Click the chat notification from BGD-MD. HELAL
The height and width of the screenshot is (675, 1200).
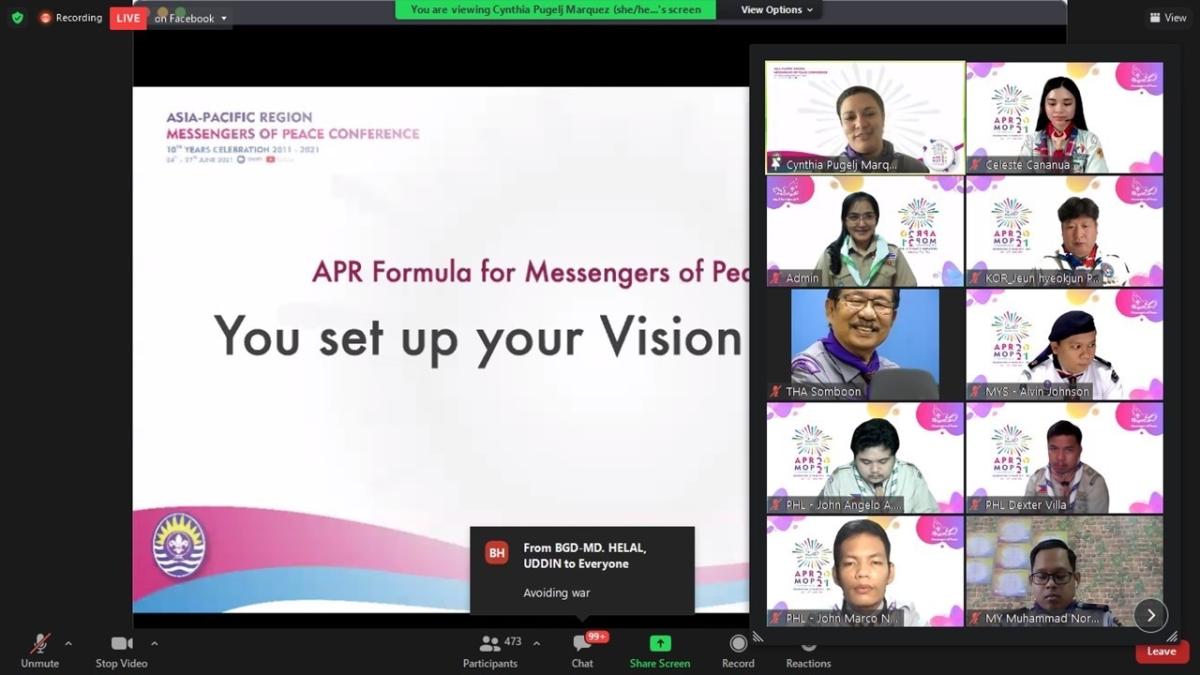(x=582, y=570)
